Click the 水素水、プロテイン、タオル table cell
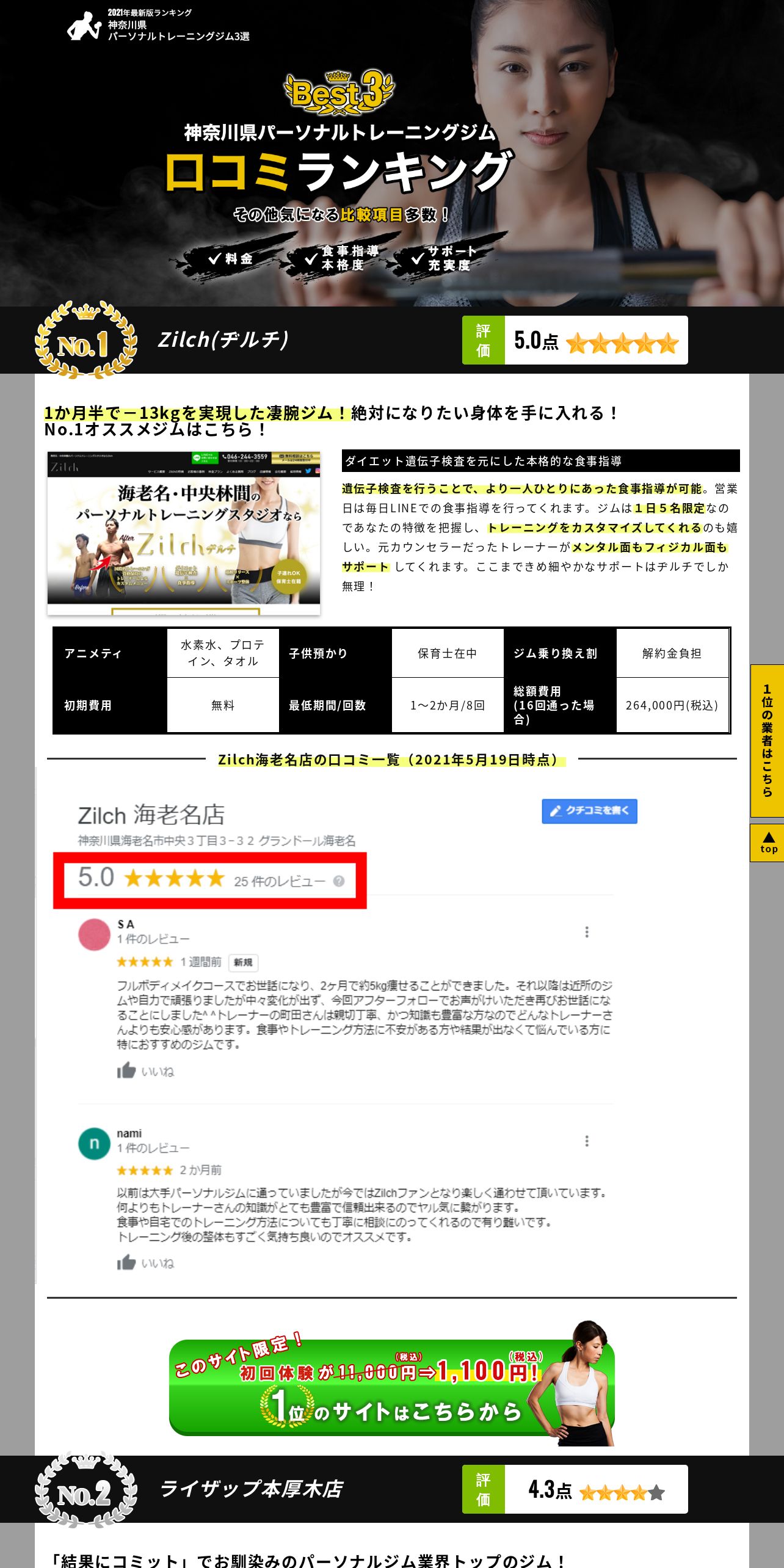Viewport: 784px width, 1568px height. pos(223,653)
